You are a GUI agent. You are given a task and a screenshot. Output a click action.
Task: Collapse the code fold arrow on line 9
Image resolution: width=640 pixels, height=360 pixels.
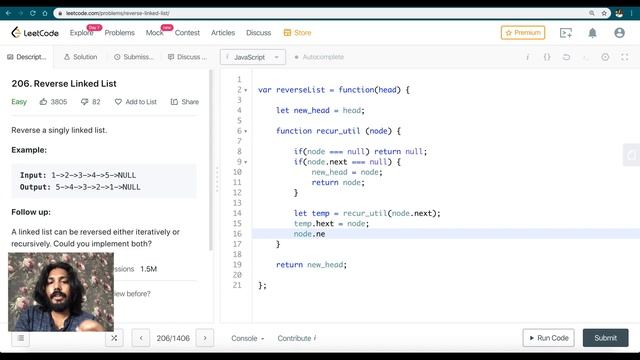246,162
